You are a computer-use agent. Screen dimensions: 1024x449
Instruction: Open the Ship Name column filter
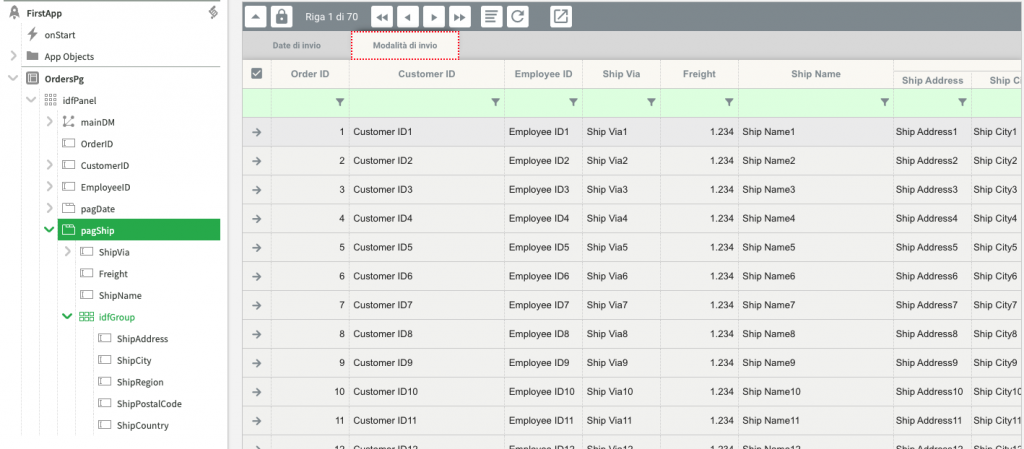(884, 102)
